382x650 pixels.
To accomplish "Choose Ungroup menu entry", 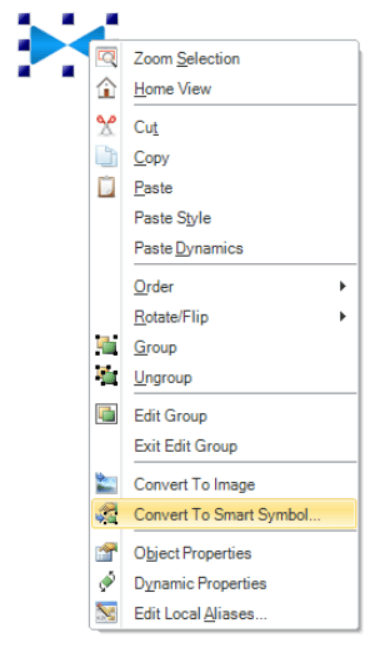I will point(224,377).
